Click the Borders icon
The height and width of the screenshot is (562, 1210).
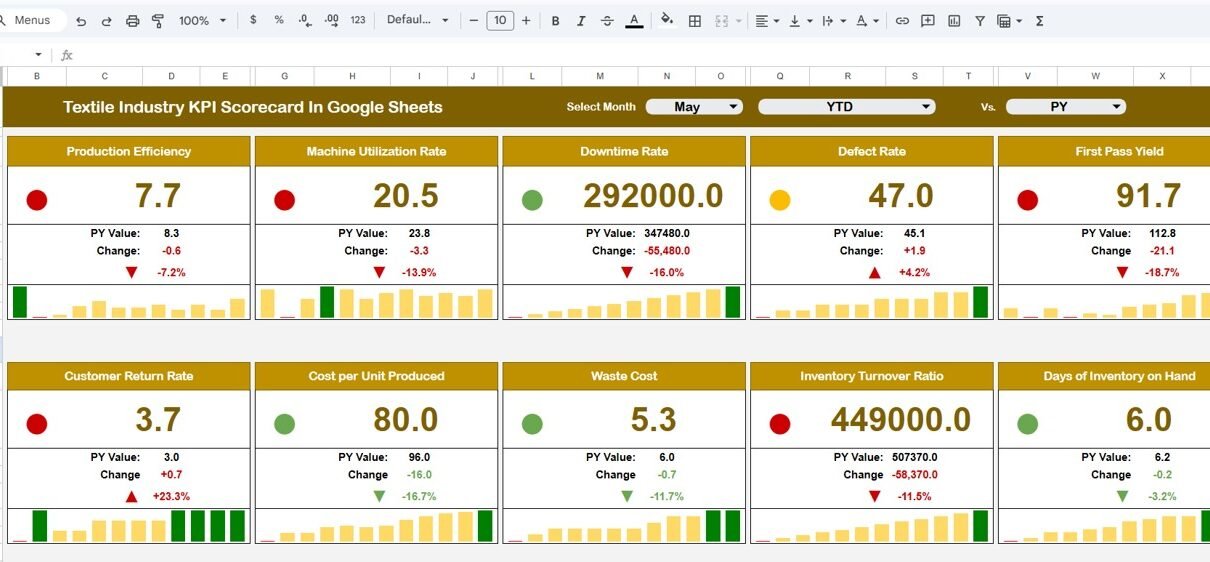695,21
